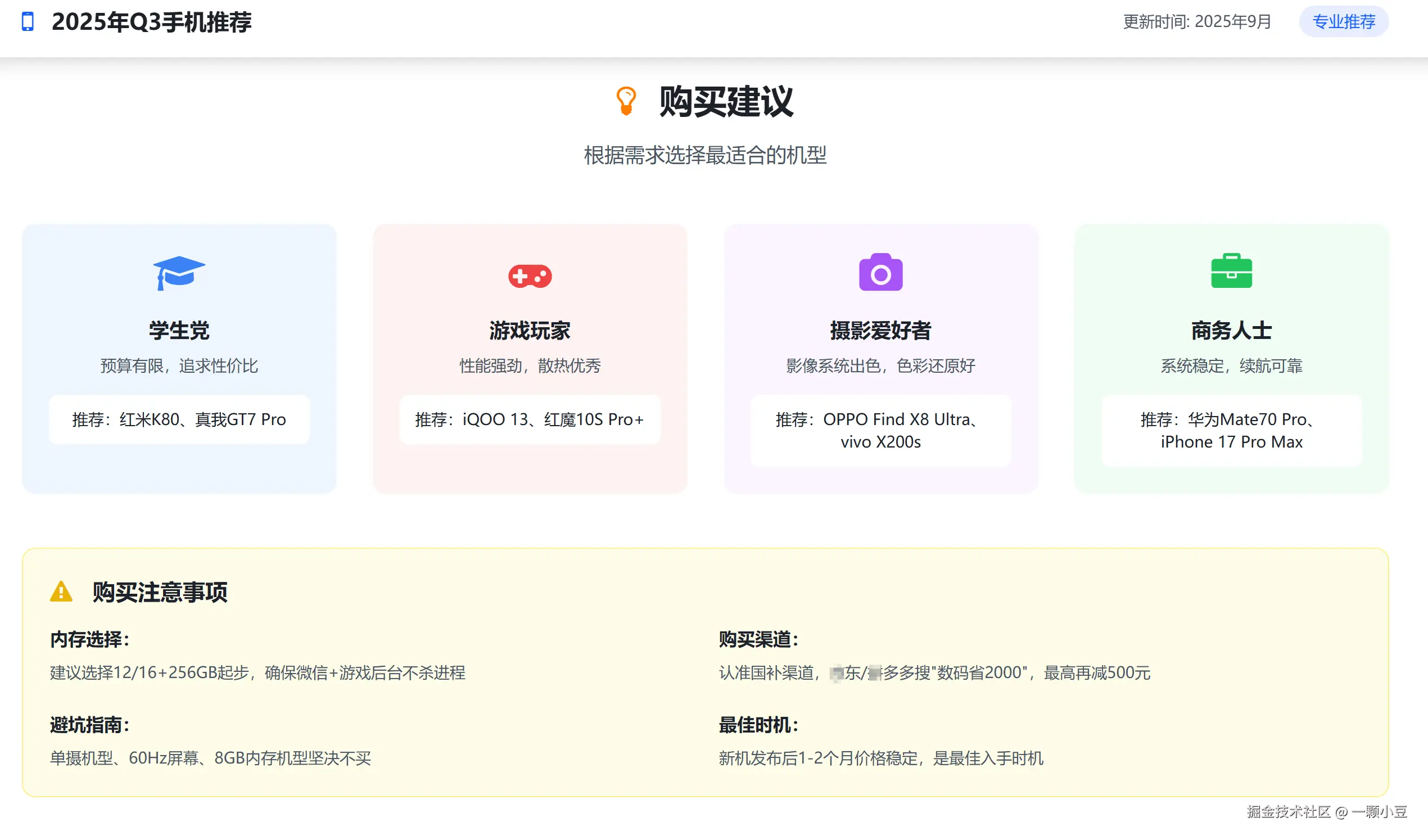Select the 学生党 card heading

(x=179, y=331)
